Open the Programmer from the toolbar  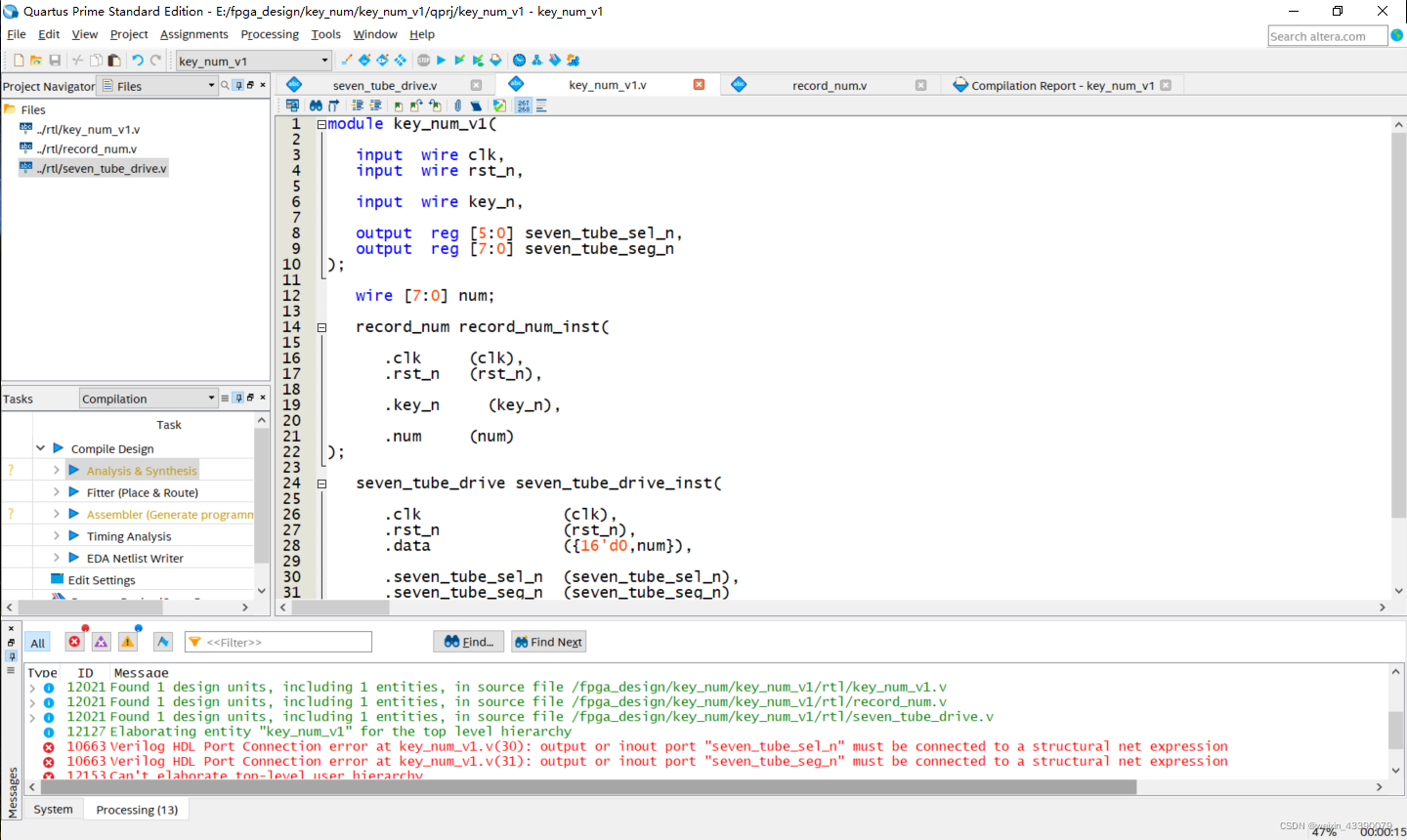click(x=572, y=60)
